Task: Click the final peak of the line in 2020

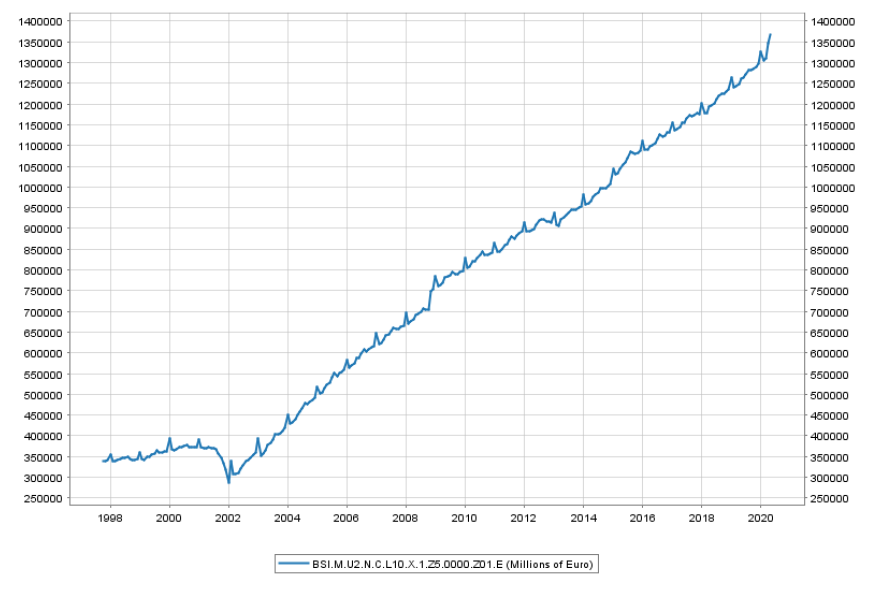Action: [770, 34]
